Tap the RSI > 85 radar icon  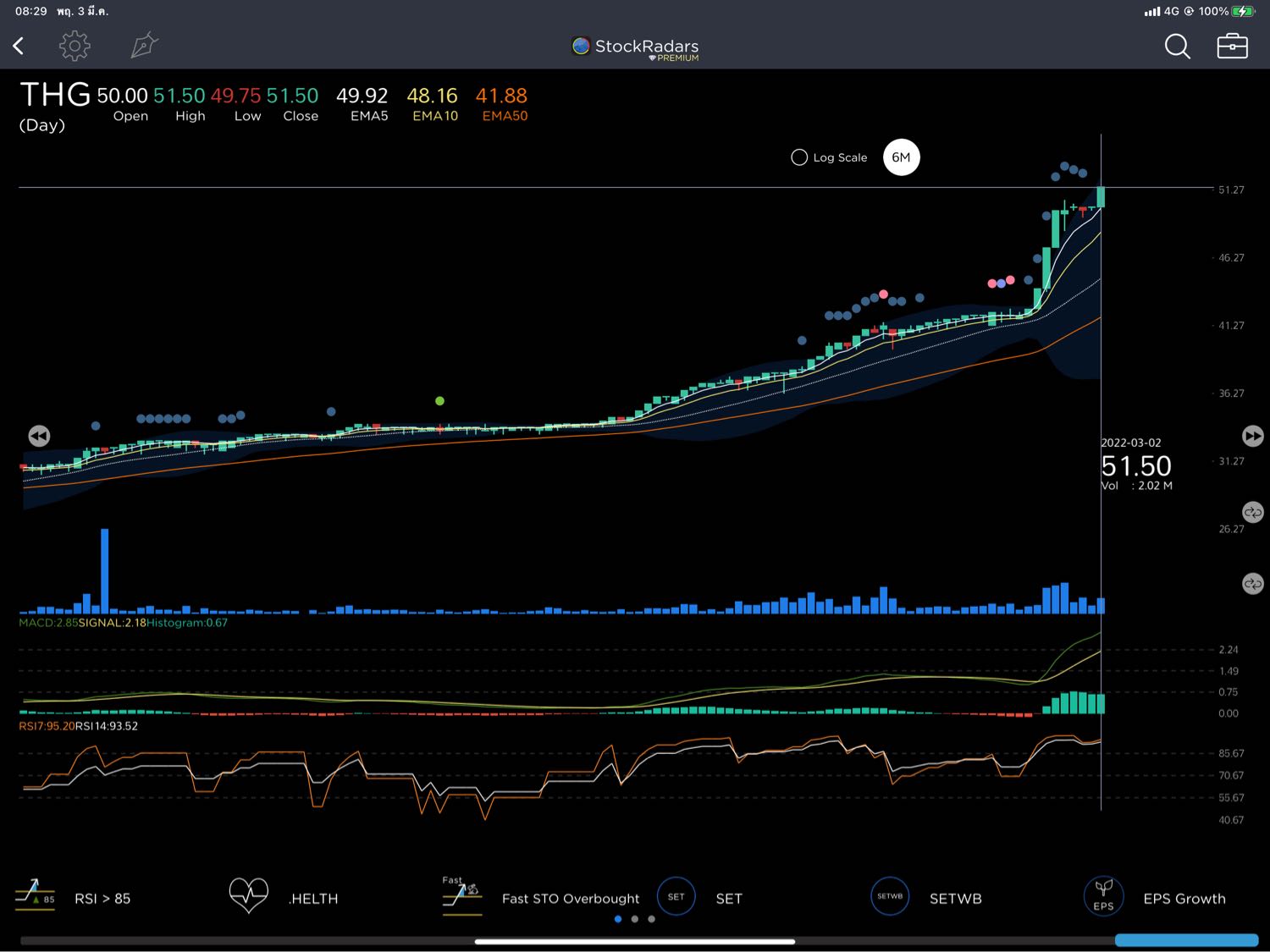point(35,895)
